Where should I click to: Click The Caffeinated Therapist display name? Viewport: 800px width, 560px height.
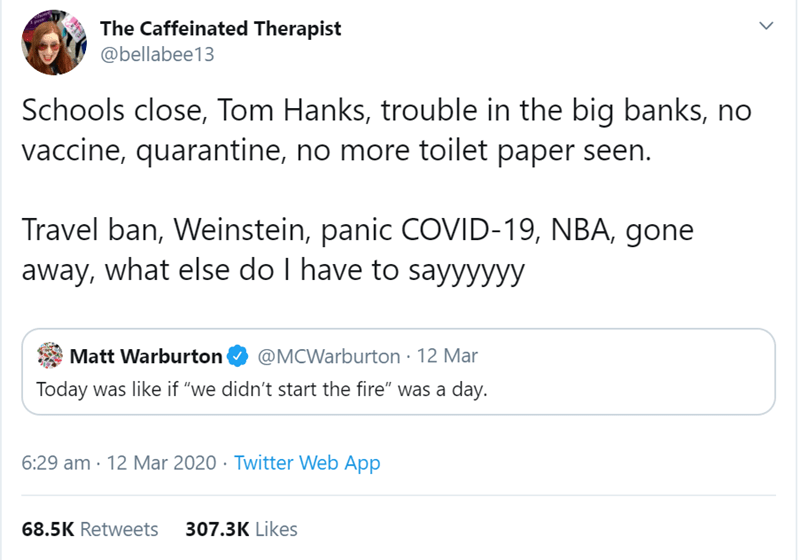(221, 28)
